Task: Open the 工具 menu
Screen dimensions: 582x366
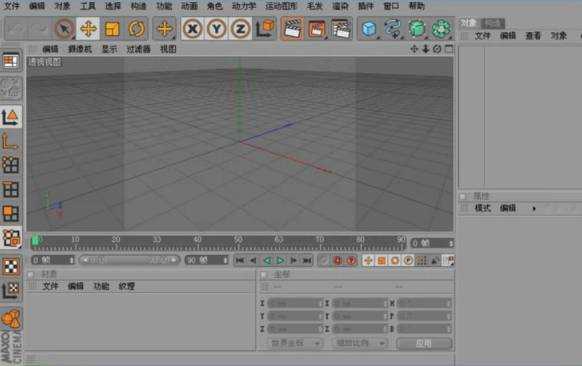Action: (88, 6)
